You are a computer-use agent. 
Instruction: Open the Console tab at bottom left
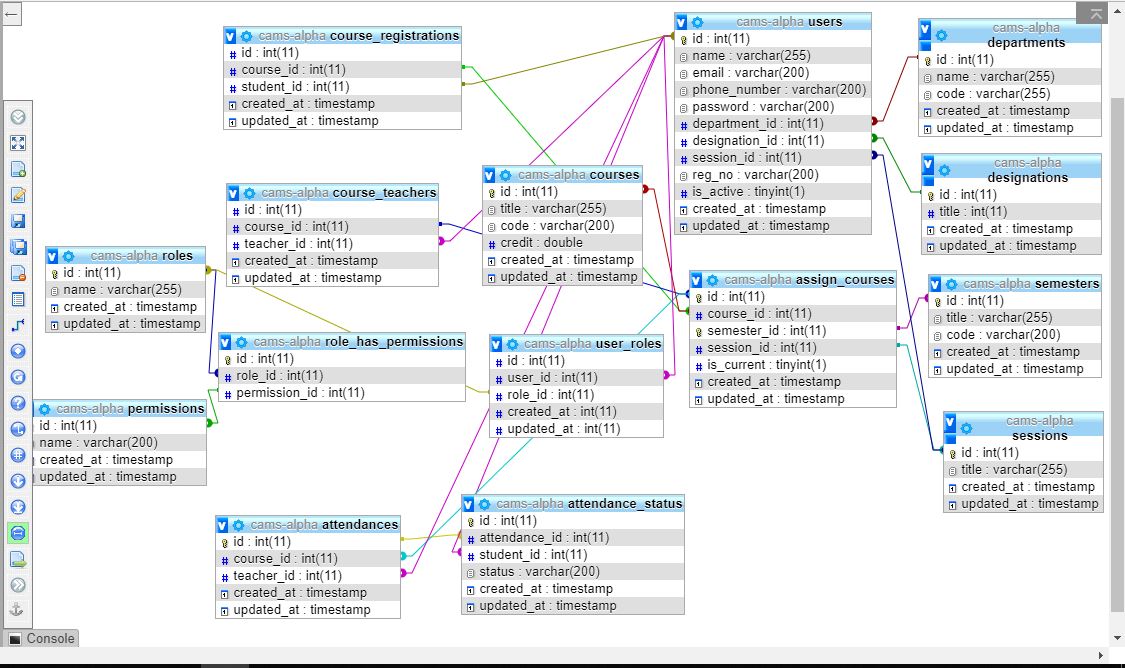(41, 638)
